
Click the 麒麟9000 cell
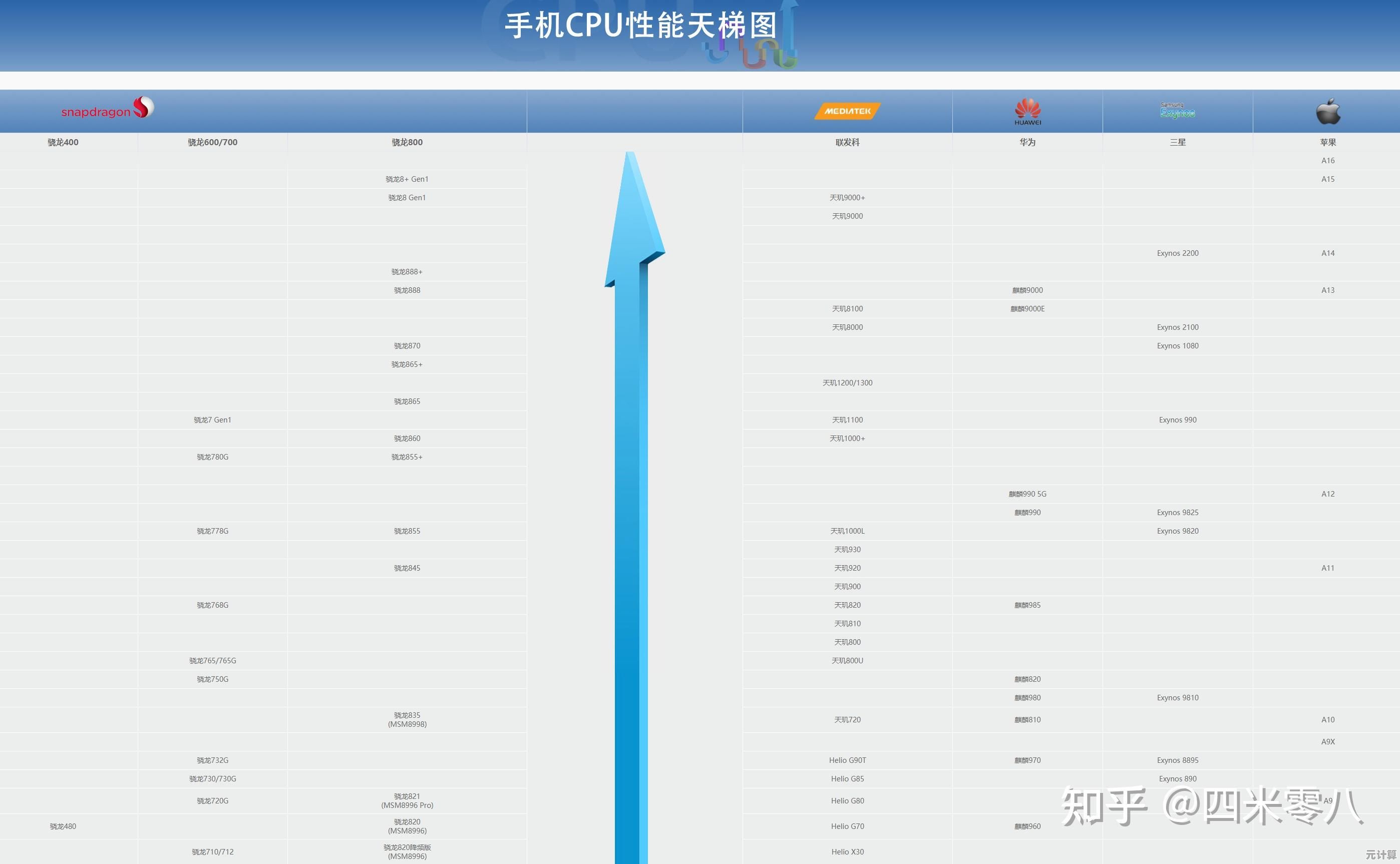(1027, 290)
